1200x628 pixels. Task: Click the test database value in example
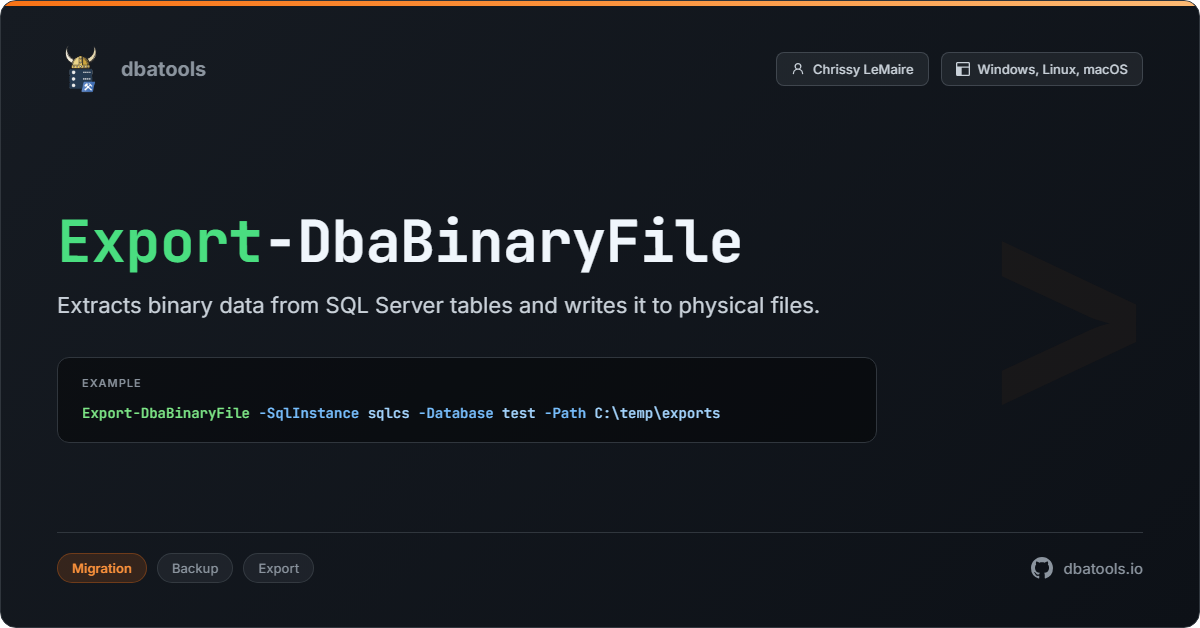click(519, 413)
